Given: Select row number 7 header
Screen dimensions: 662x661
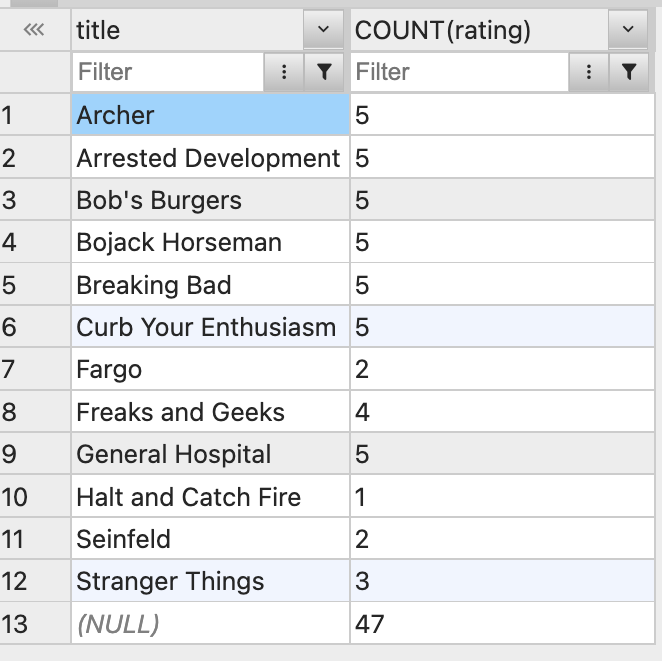Looking at the screenshot, I should click(x=35, y=369).
